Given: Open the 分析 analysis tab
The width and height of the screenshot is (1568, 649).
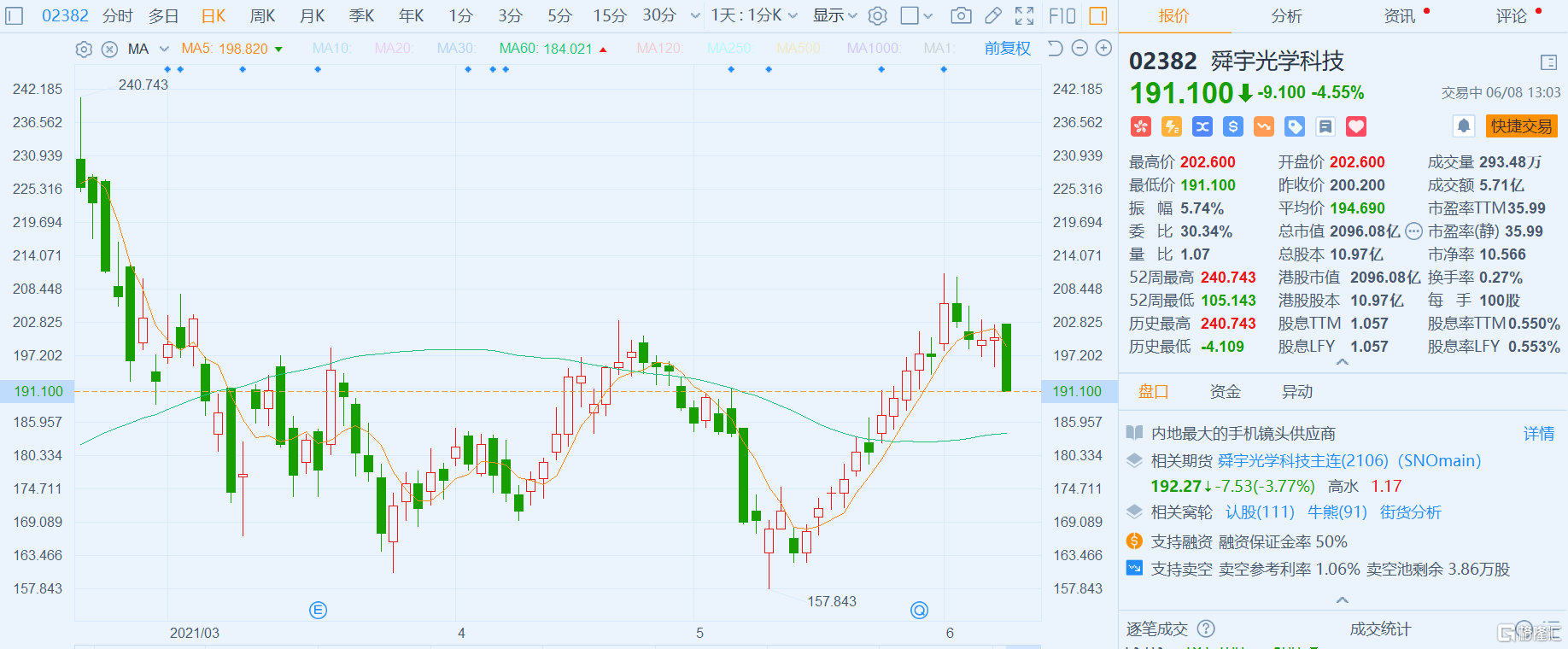Looking at the screenshot, I should (1286, 16).
